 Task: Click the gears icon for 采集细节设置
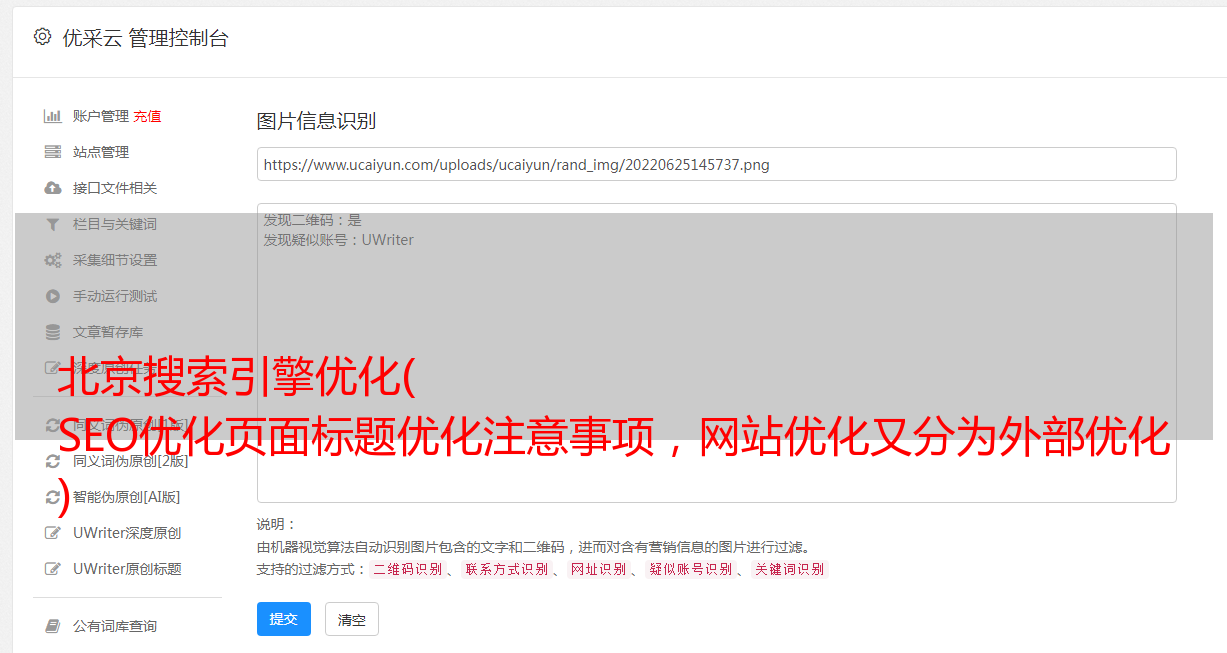click(x=53, y=260)
